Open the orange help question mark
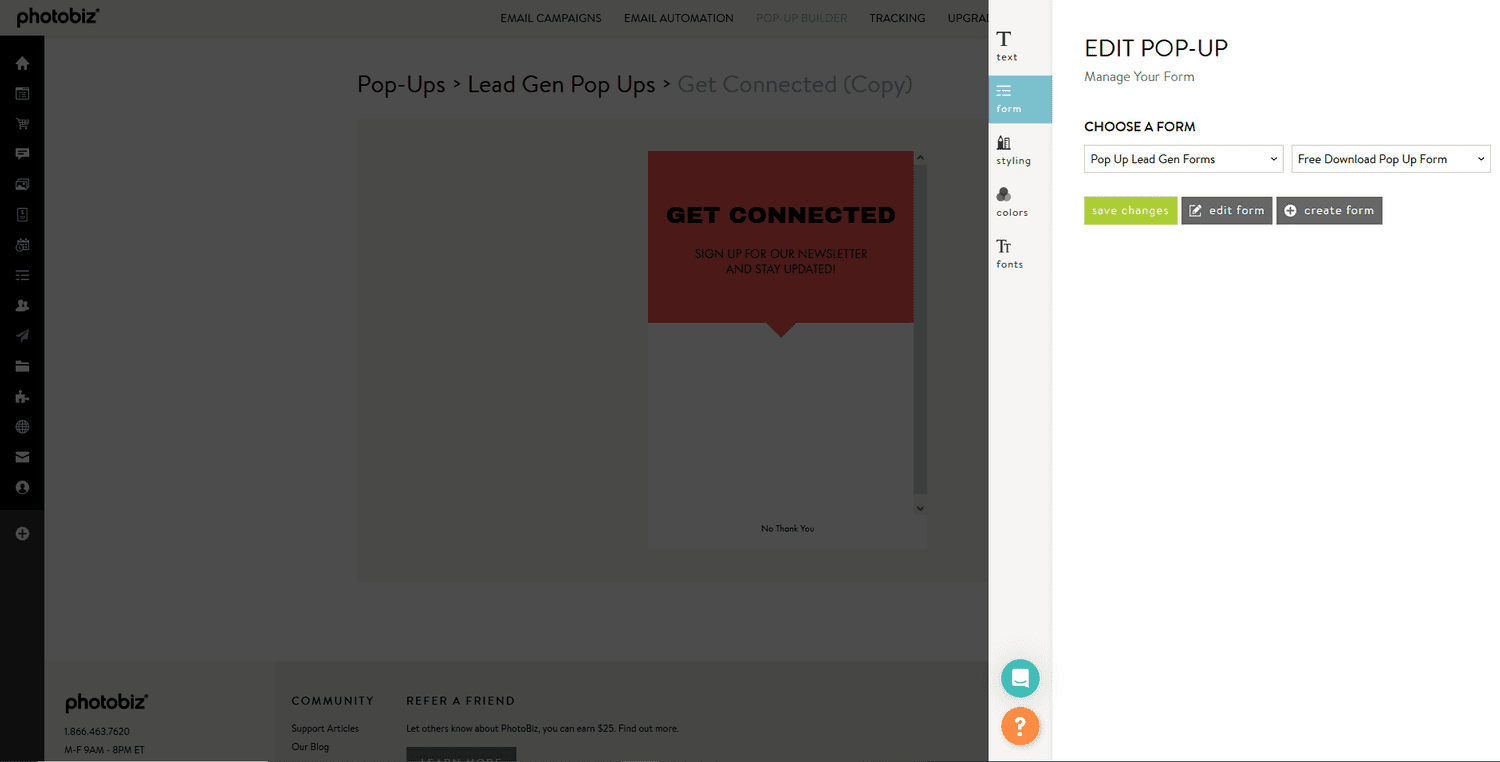The image size is (1500, 762). coord(1020,727)
